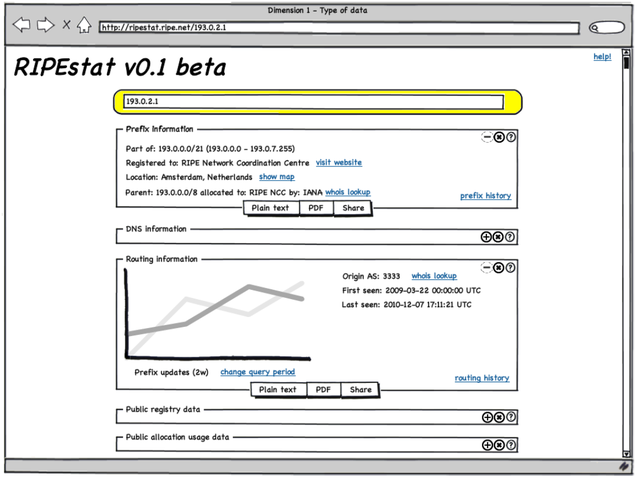Click the vertical scrollbar up arrow
640x481 pixels.
coord(626,52)
